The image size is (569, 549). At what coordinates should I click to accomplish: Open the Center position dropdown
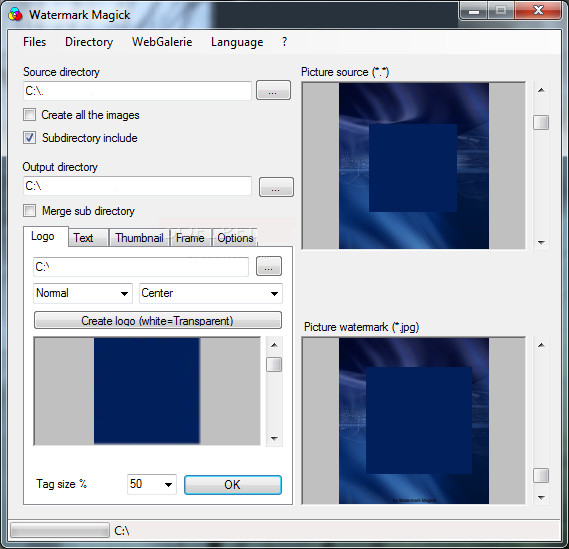(x=210, y=293)
